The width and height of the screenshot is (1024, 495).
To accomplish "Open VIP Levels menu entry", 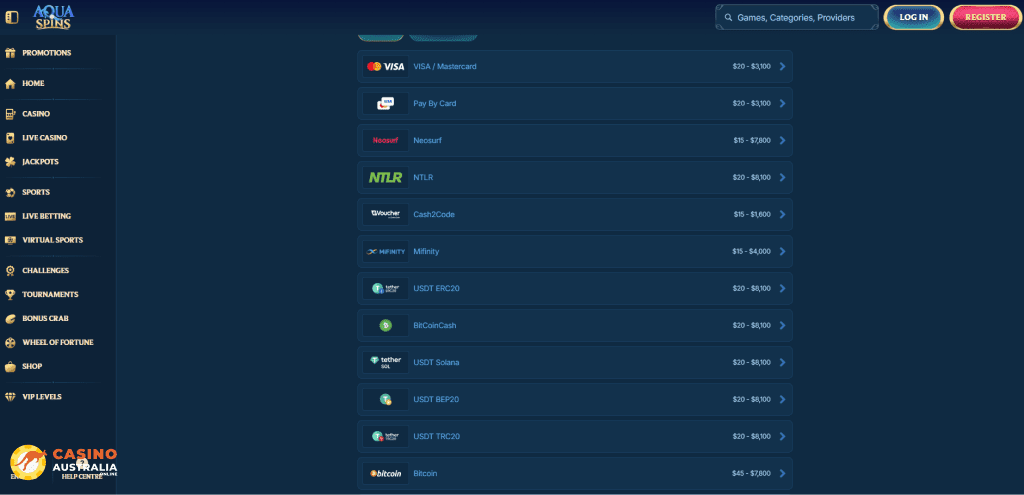I will [42, 396].
